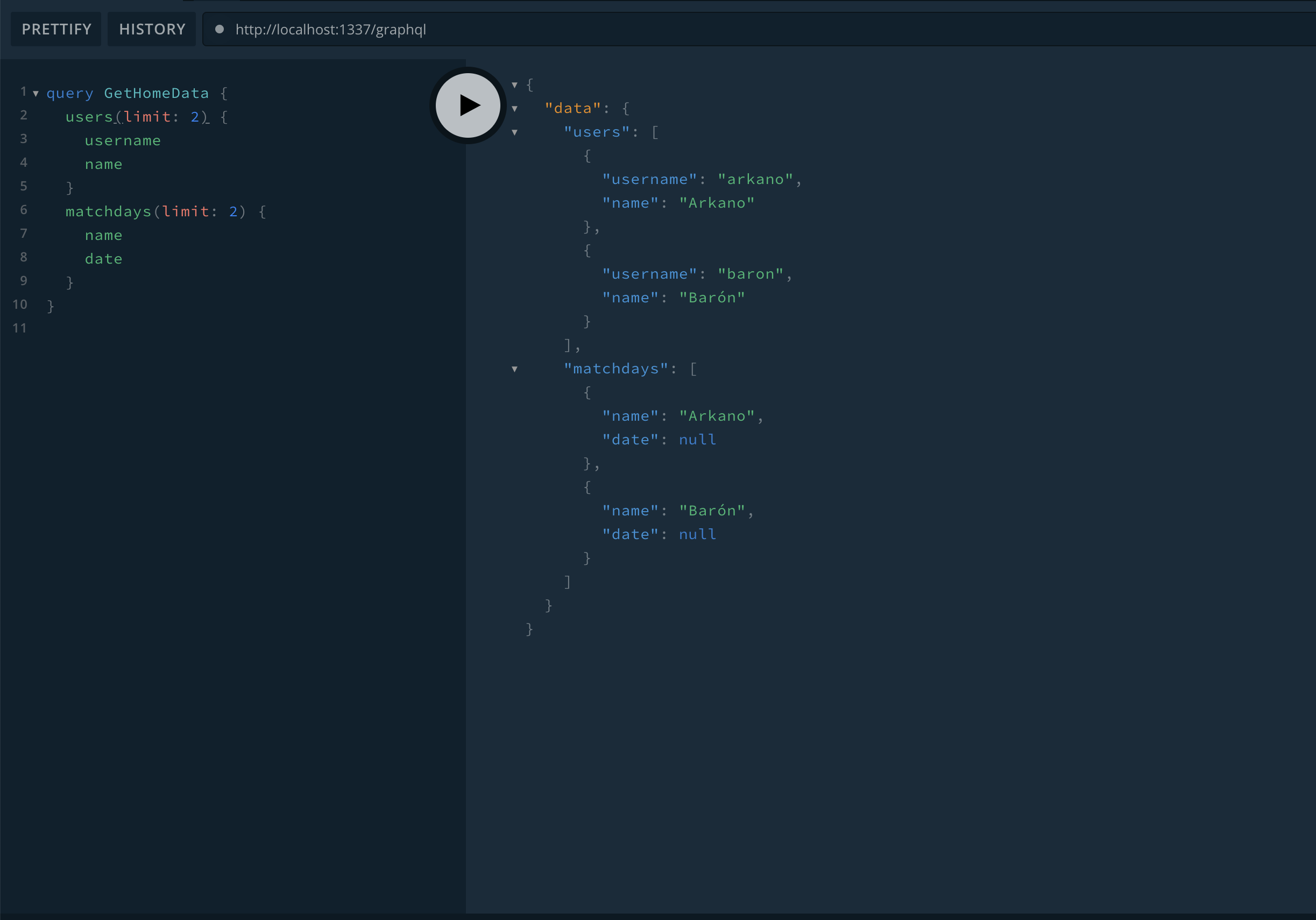This screenshot has height=920, width=1316.
Task: Execute the GetHomeData query with the play button
Action: (467, 105)
